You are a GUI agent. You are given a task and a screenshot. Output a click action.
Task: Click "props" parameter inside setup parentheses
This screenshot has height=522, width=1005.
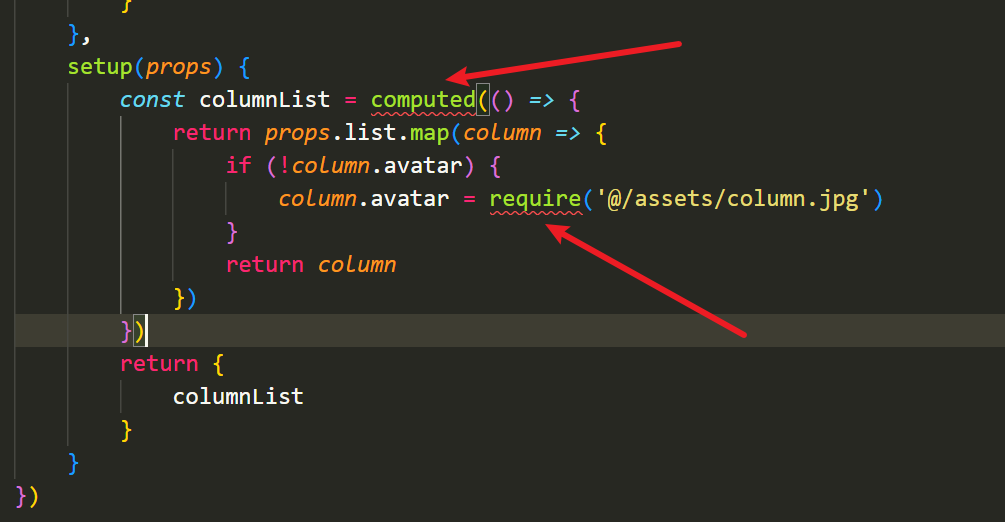point(179,67)
